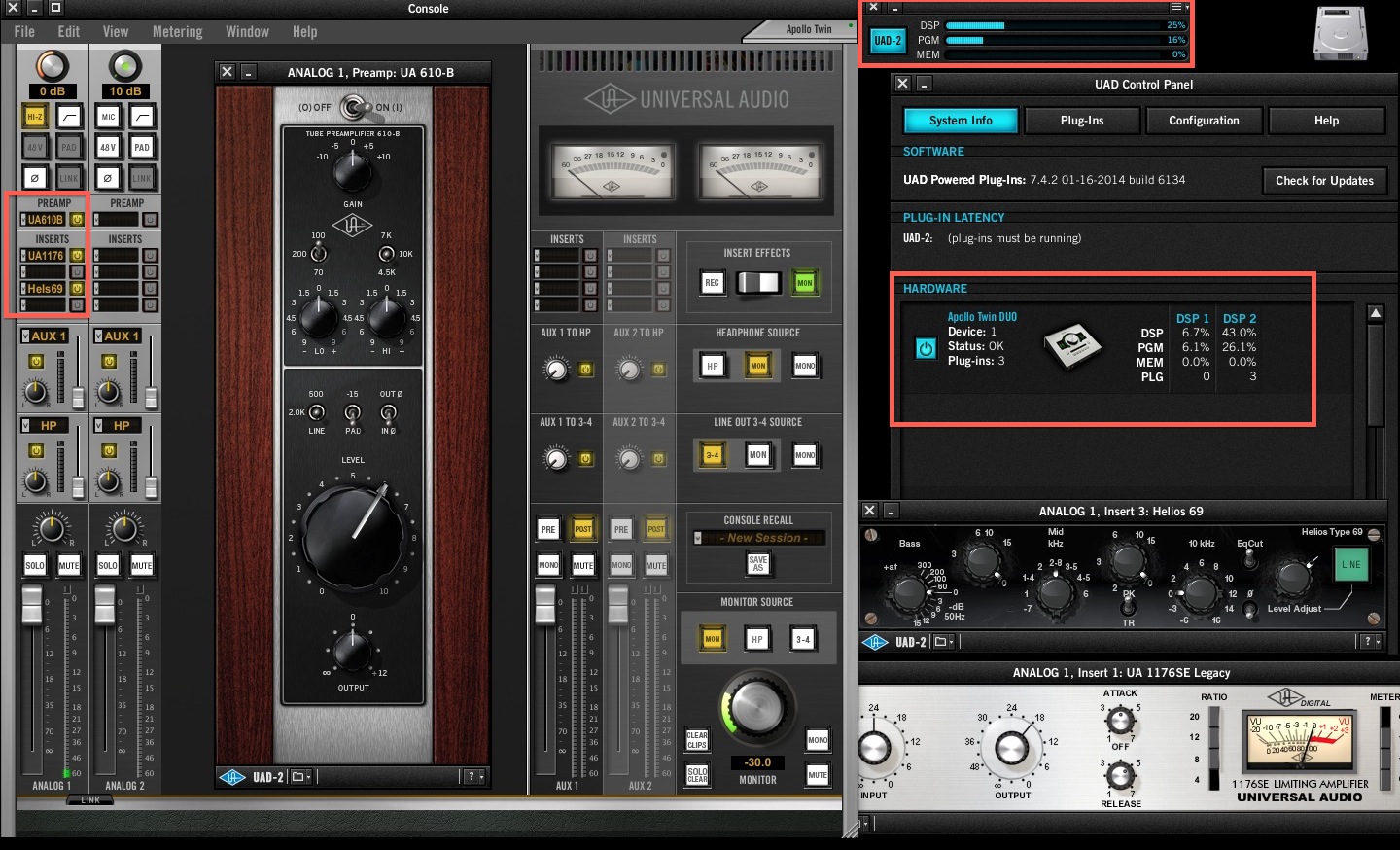Image resolution: width=1400 pixels, height=850 pixels.
Task: Click REC insert effects button
Action: pos(712,283)
